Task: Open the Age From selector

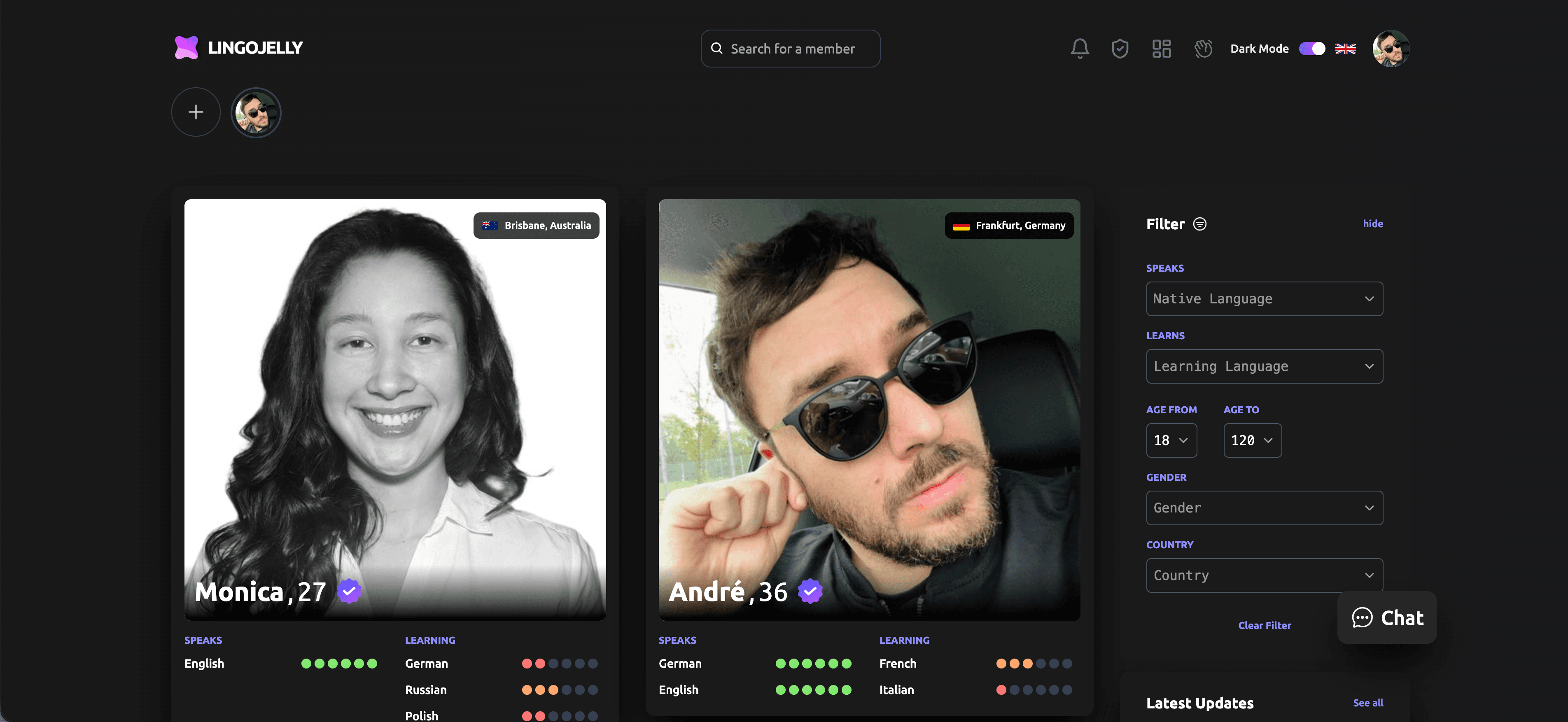Action: 1171,440
